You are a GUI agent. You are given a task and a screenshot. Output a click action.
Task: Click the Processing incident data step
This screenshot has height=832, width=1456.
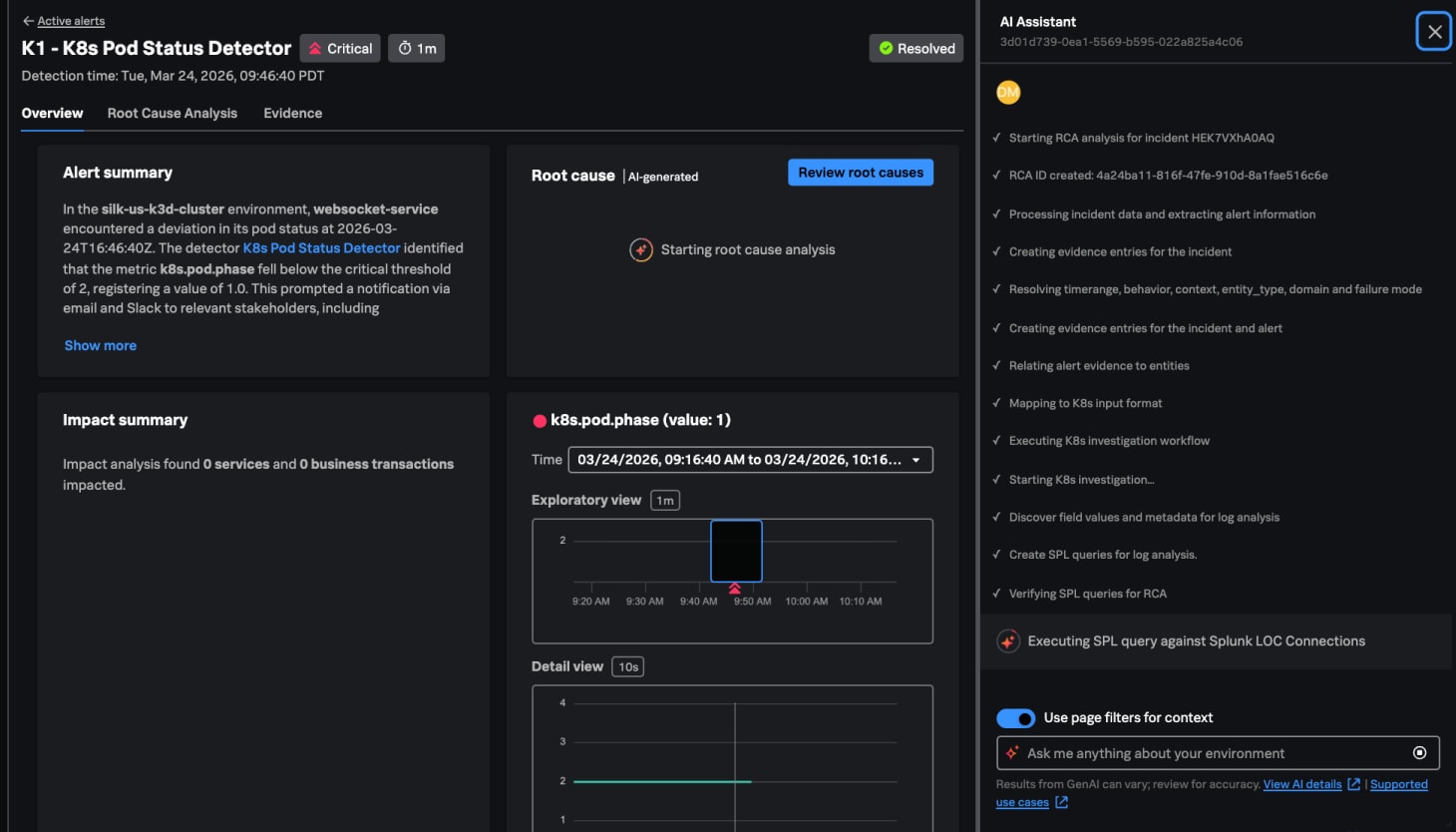(1162, 214)
